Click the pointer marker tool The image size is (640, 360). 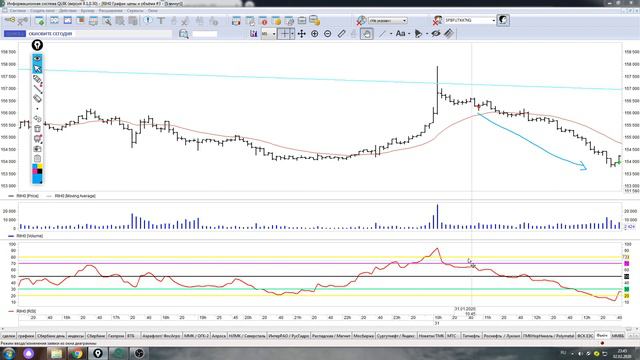click(x=418, y=33)
